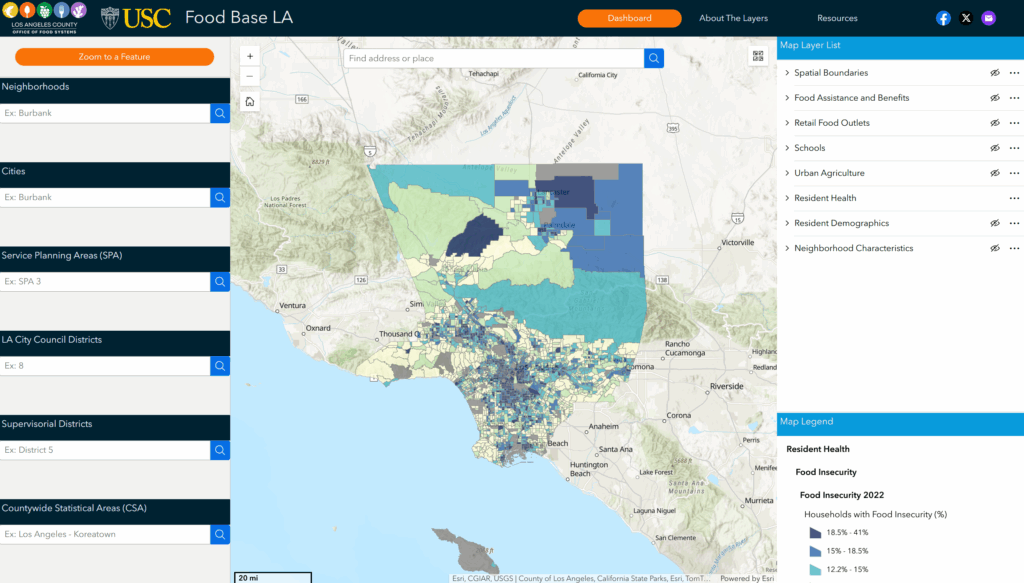Select the Dashboard button in header
The height and width of the screenshot is (583, 1024).
click(629, 18)
